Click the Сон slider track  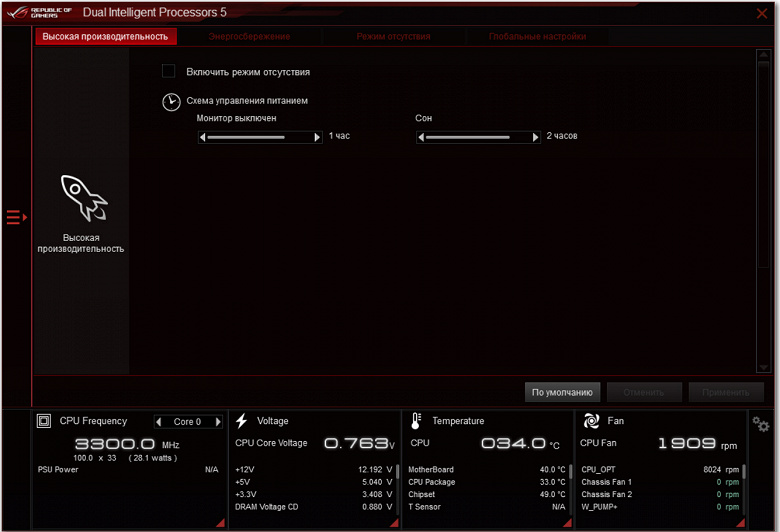tap(478, 137)
